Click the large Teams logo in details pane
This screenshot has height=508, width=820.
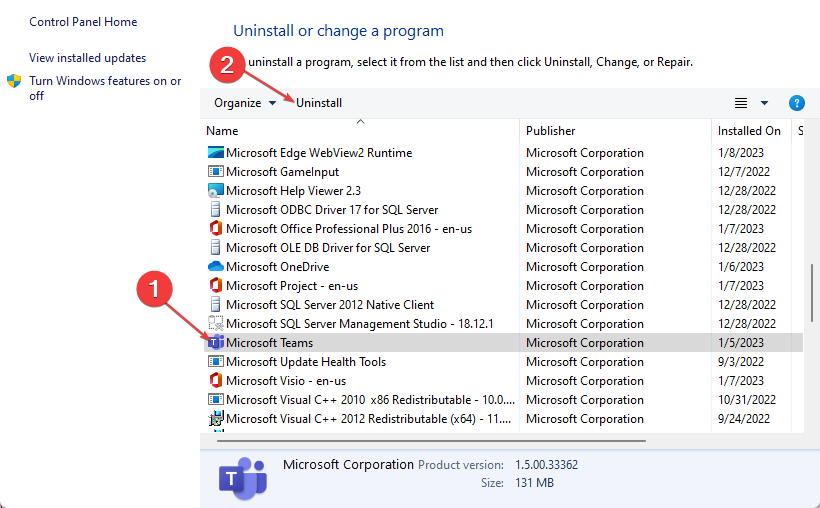[x=243, y=478]
